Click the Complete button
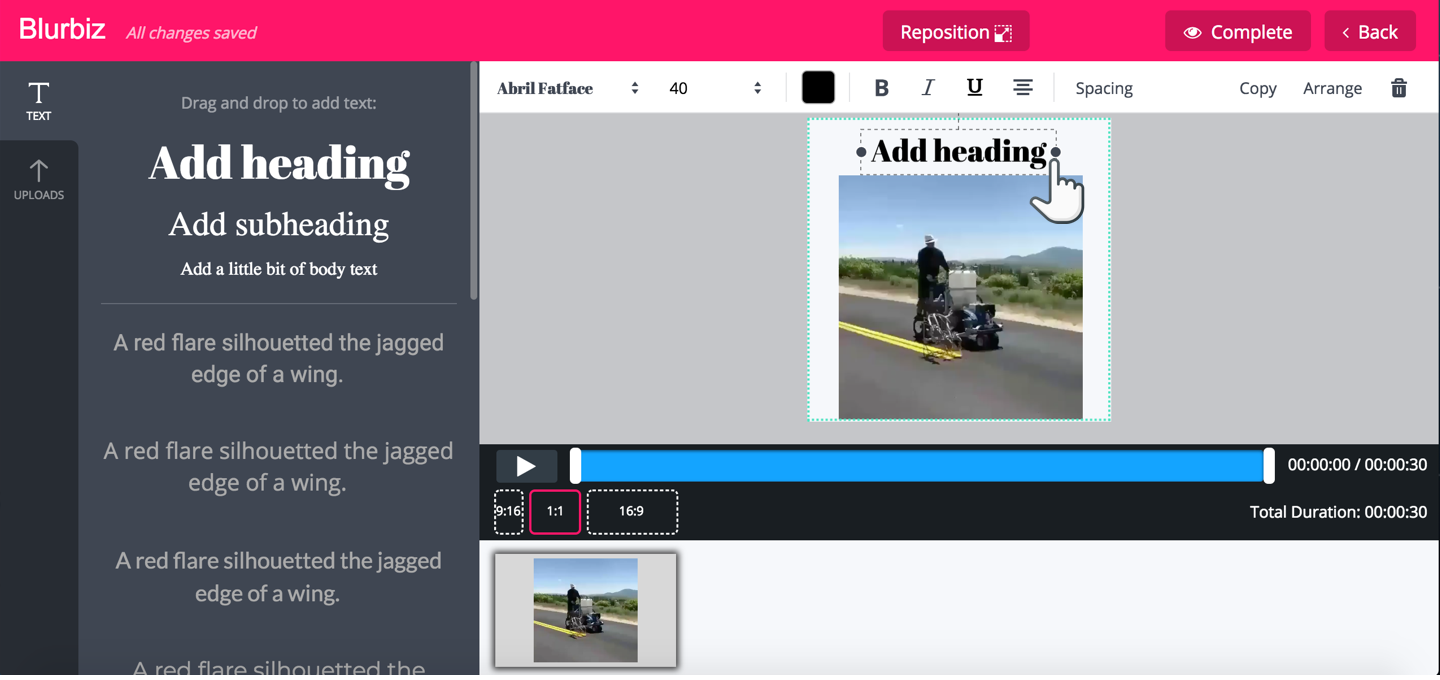 coord(1238,32)
